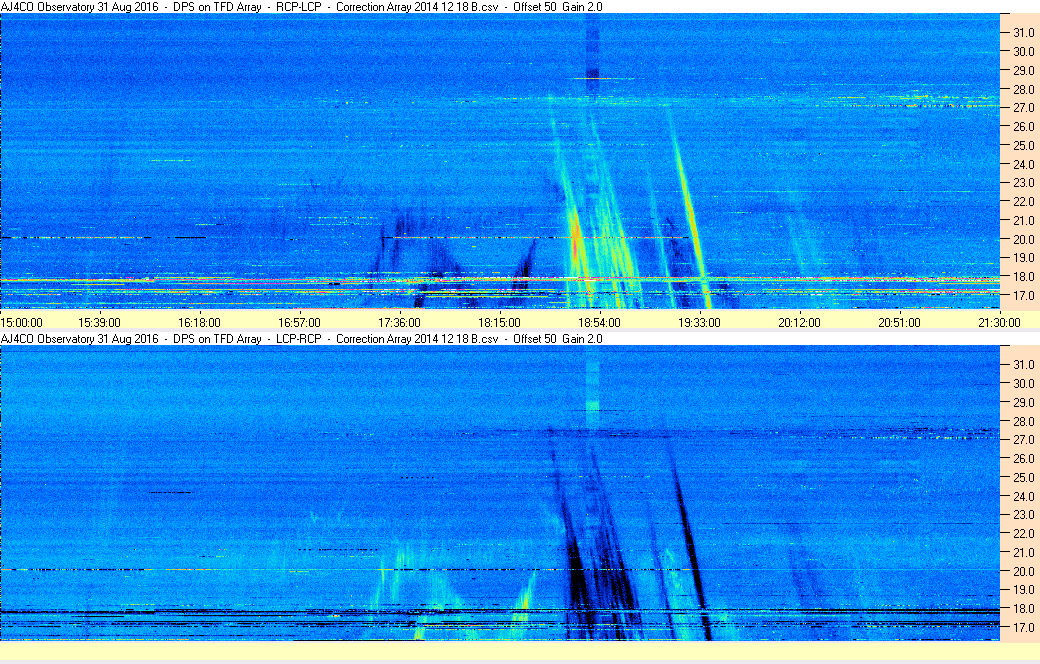Image resolution: width=1040 pixels, height=664 pixels.
Task: Click 23.0 on the RCP-LCP frequency axis
Action: [x=1023, y=182]
